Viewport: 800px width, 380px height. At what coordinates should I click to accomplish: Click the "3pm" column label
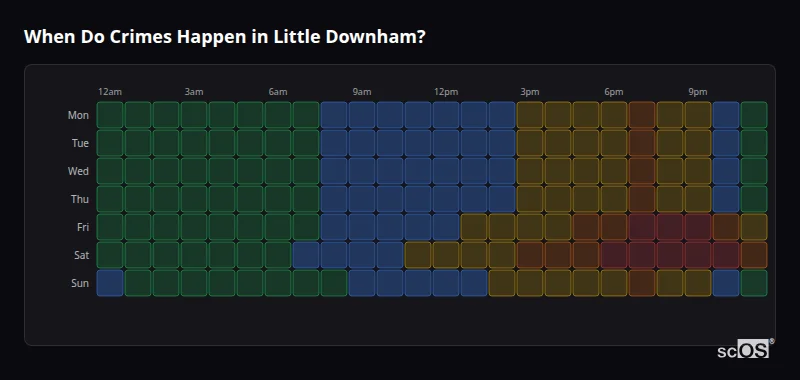[x=530, y=92]
